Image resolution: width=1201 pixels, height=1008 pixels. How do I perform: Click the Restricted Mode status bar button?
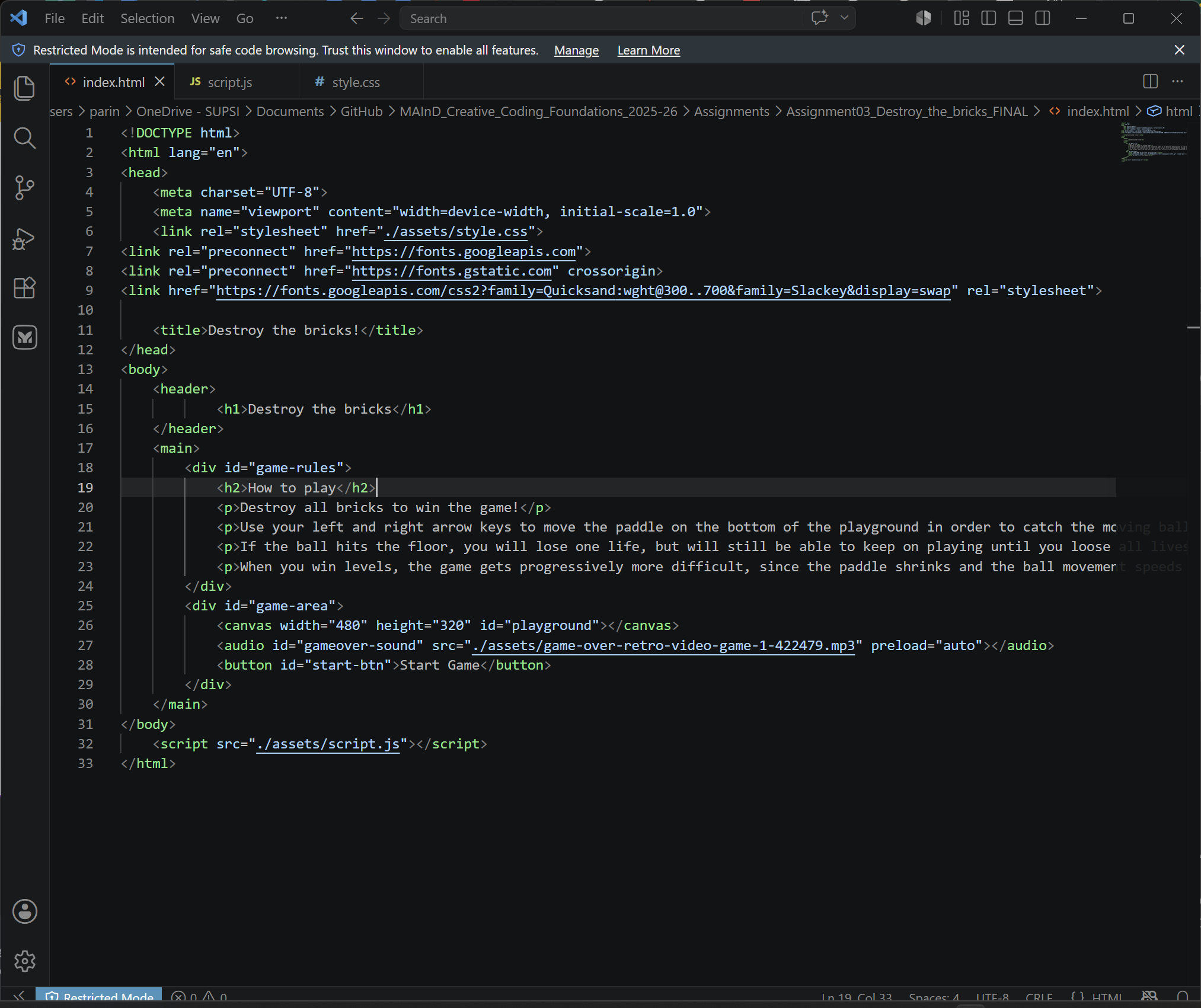99,997
